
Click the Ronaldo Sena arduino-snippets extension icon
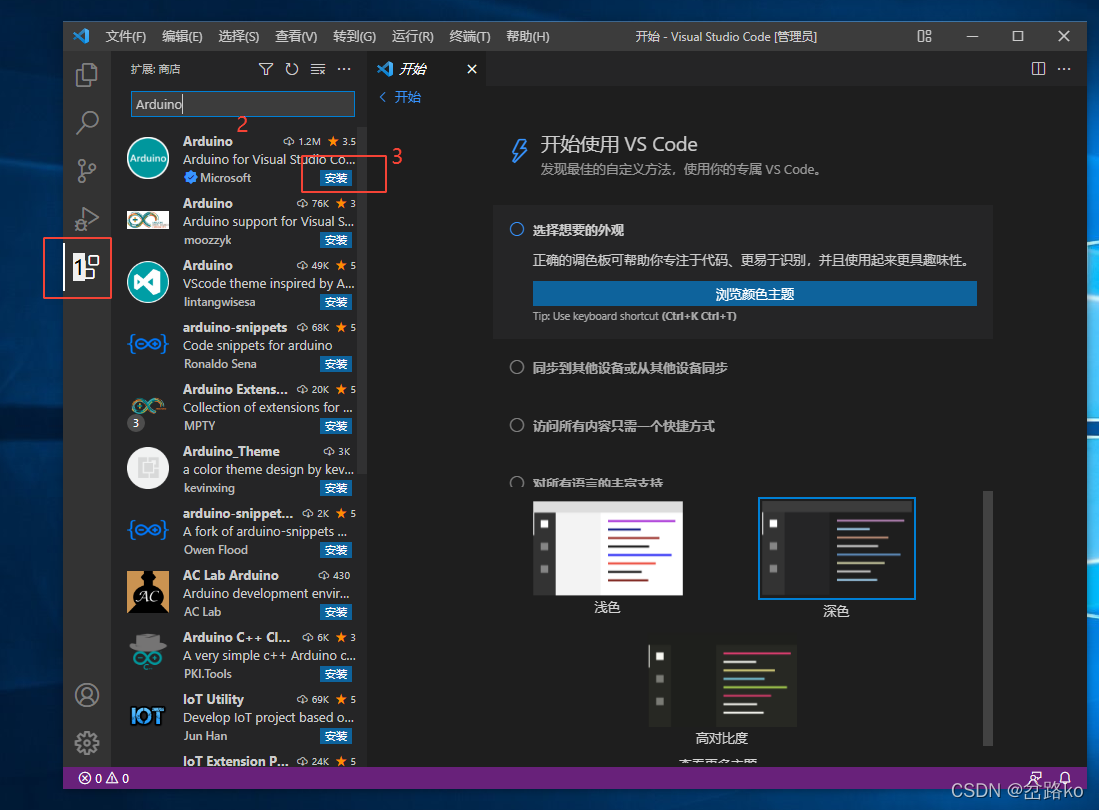click(x=148, y=343)
